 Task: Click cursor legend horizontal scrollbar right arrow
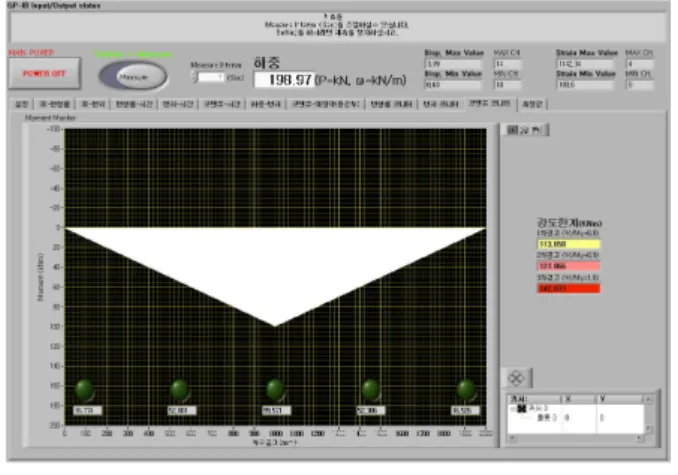(640, 438)
